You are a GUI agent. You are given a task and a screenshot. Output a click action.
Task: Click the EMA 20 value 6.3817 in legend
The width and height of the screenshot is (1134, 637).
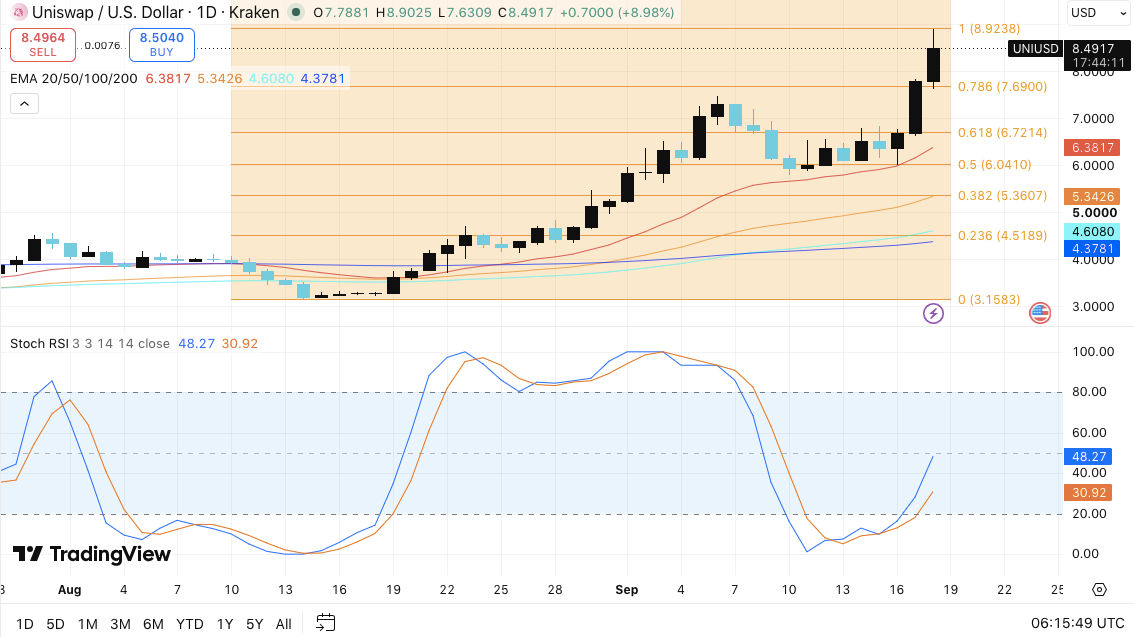168,78
